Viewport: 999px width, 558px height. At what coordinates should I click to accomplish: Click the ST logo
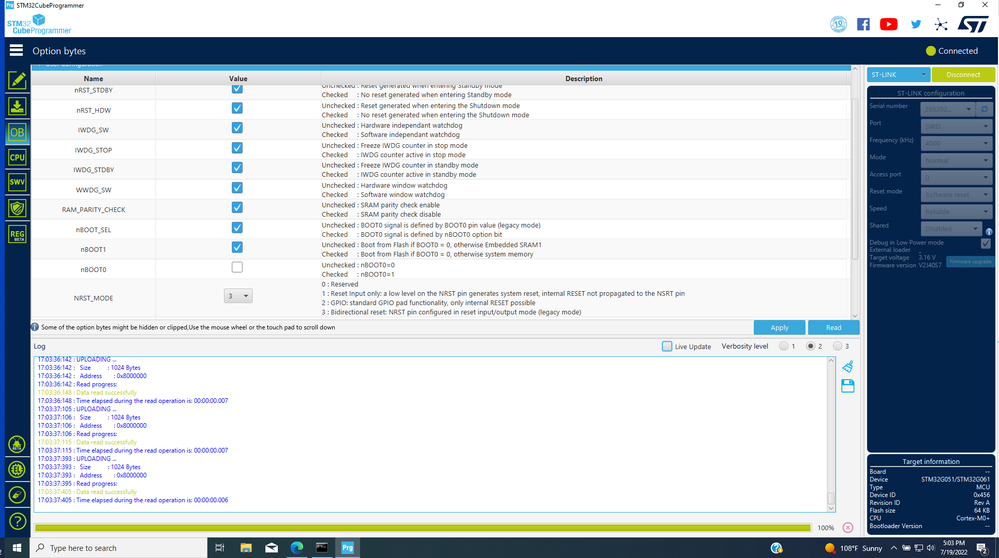pyautogui.click(x=973, y=24)
